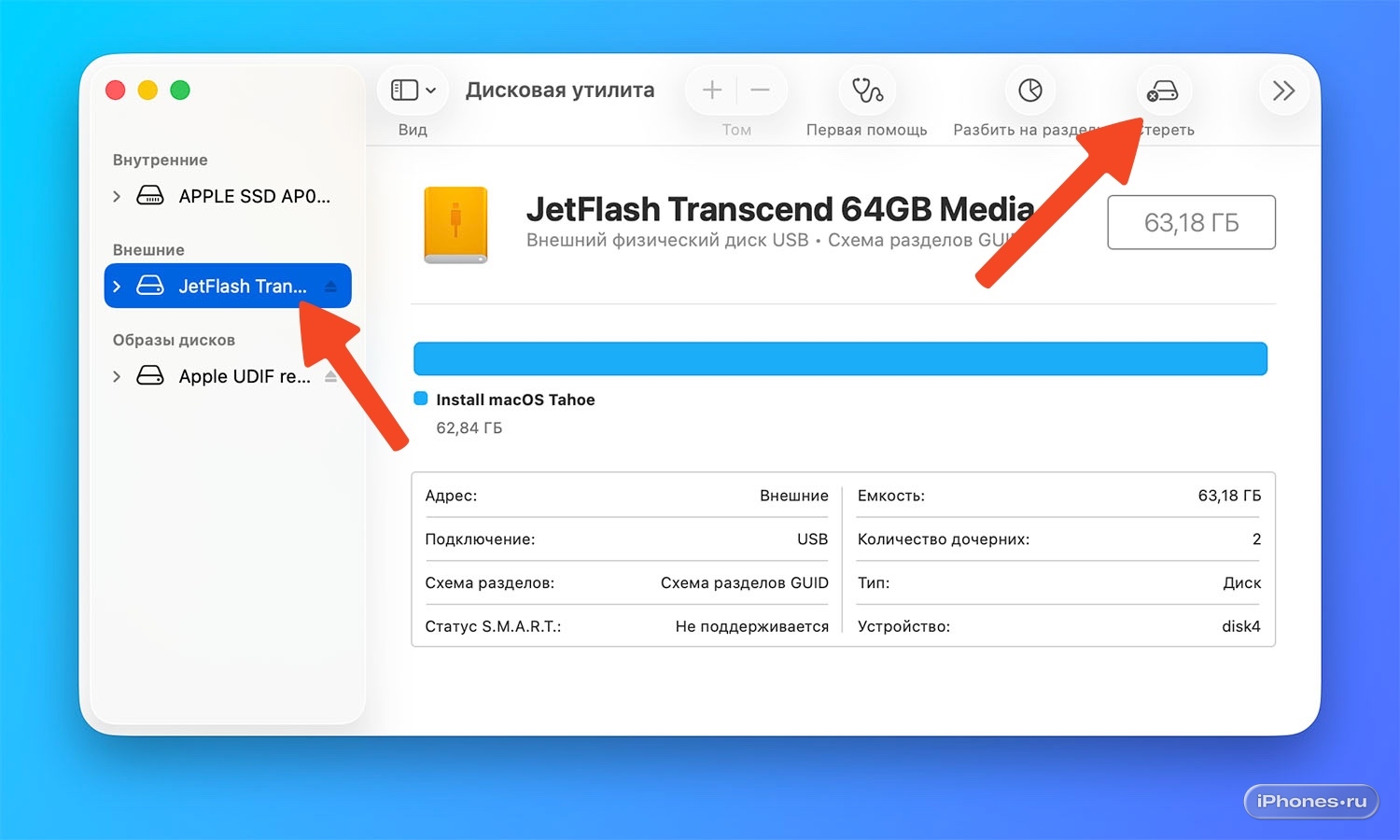This screenshot has width=1400, height=840.
Task: Click the blue Install macOS Tahoe legend square
Action: [x=421, y=399]
